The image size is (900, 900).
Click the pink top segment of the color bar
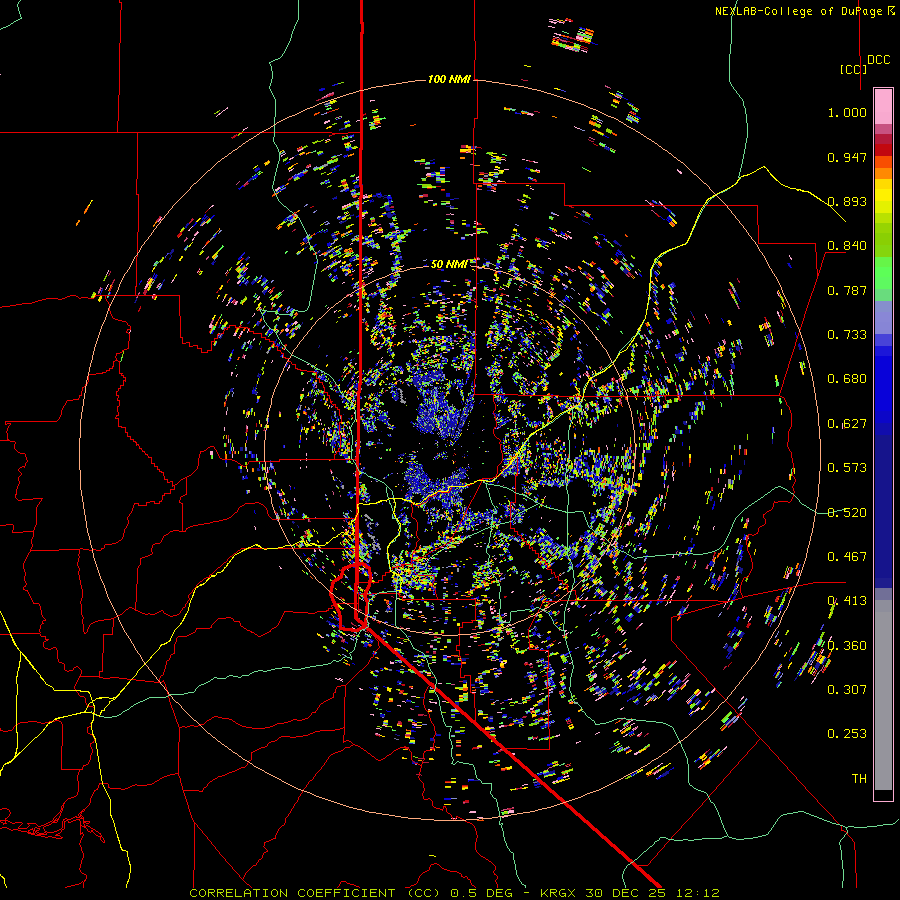pos(883,106)
